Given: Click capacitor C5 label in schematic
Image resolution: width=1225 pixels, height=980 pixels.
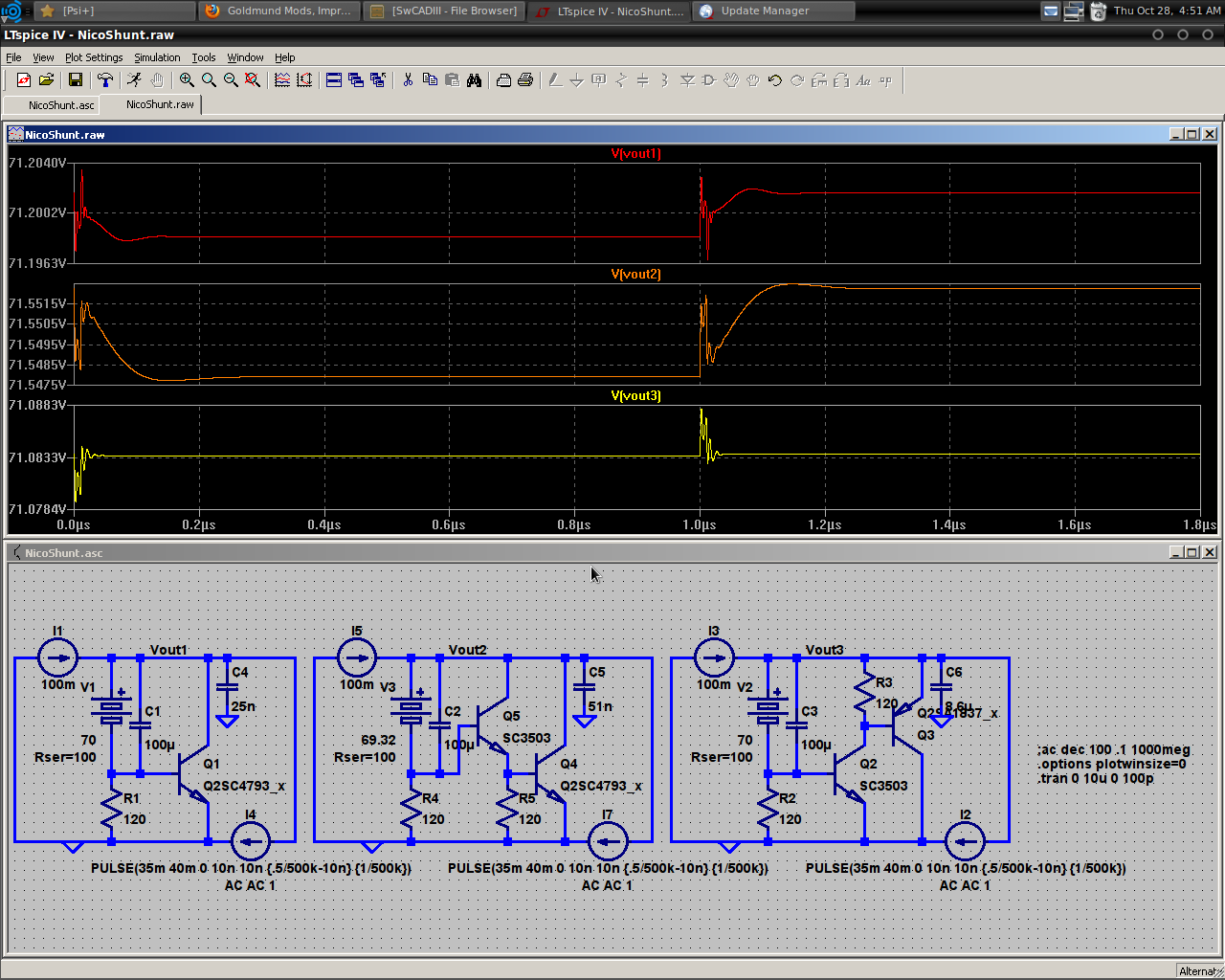Looking at the screenshot, I should 597,673.
